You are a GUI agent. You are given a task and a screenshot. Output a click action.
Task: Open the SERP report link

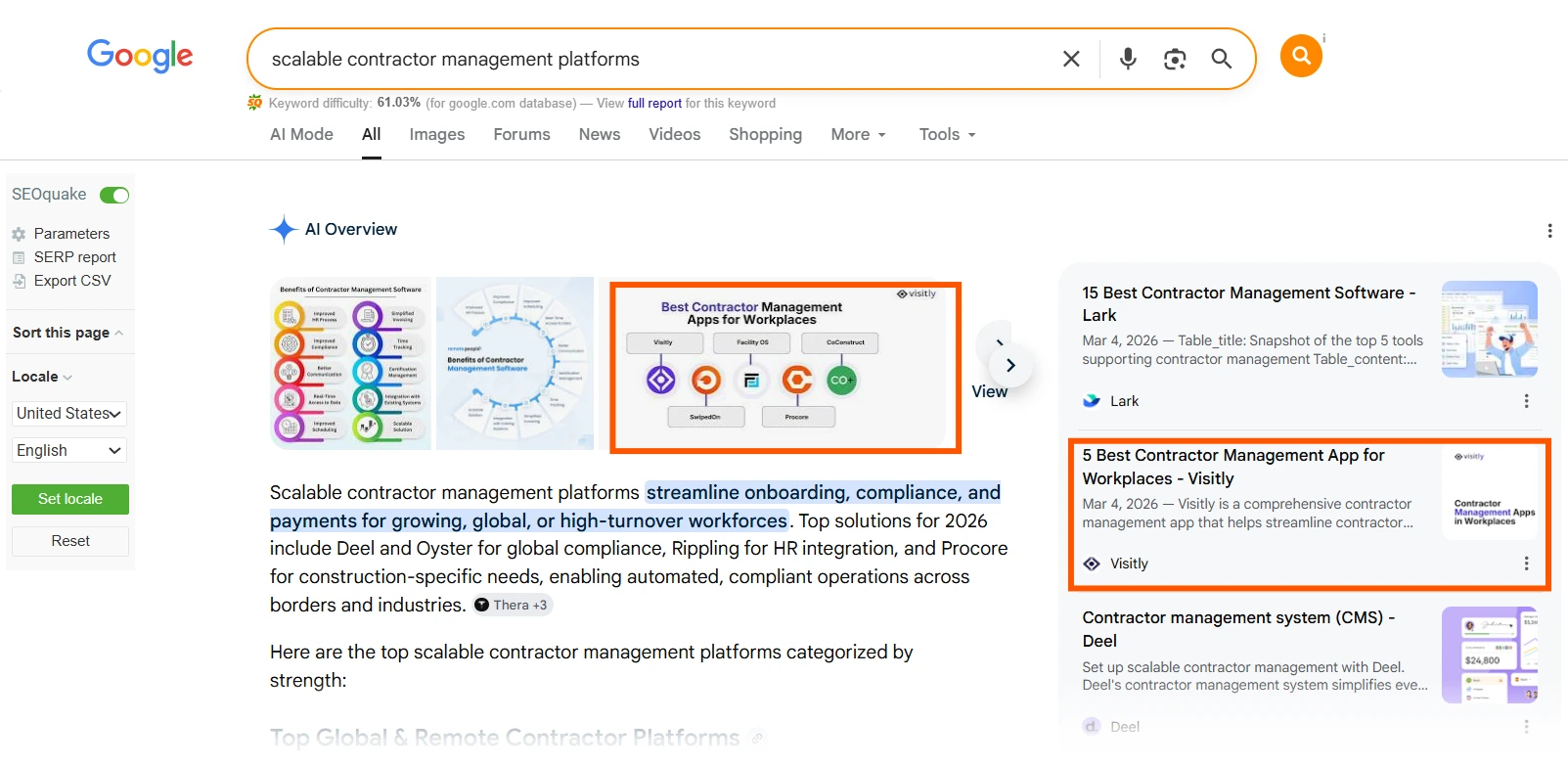click(x=74, y=257)
